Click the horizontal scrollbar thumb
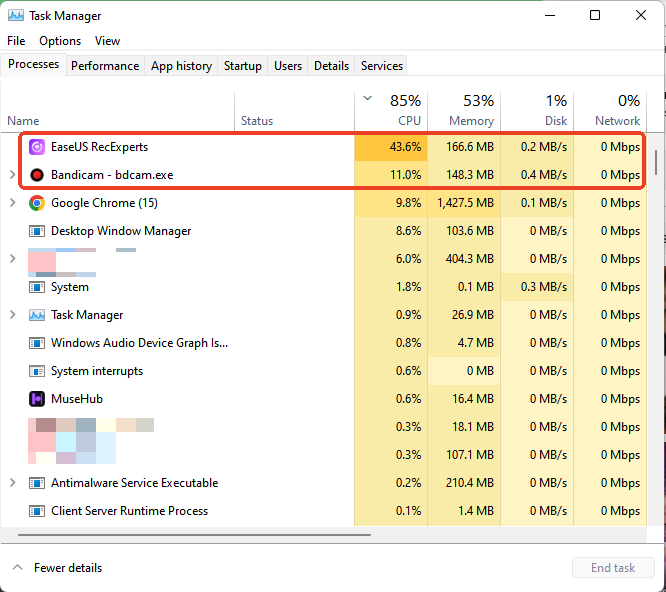 point(195,535)
